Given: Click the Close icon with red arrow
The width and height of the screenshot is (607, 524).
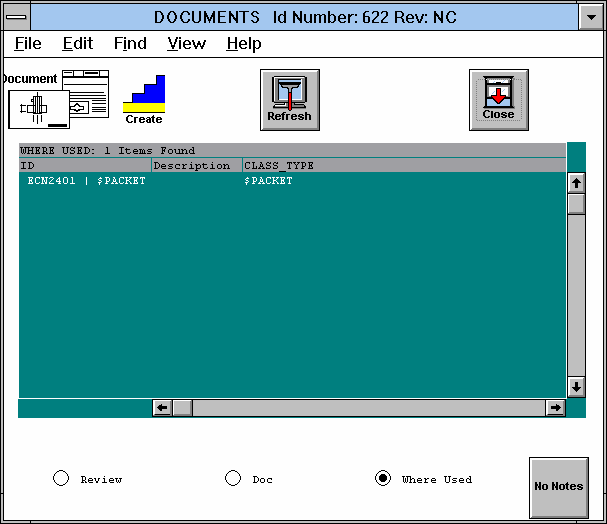Looking at the screenshot, I should (x=498, y=99).
